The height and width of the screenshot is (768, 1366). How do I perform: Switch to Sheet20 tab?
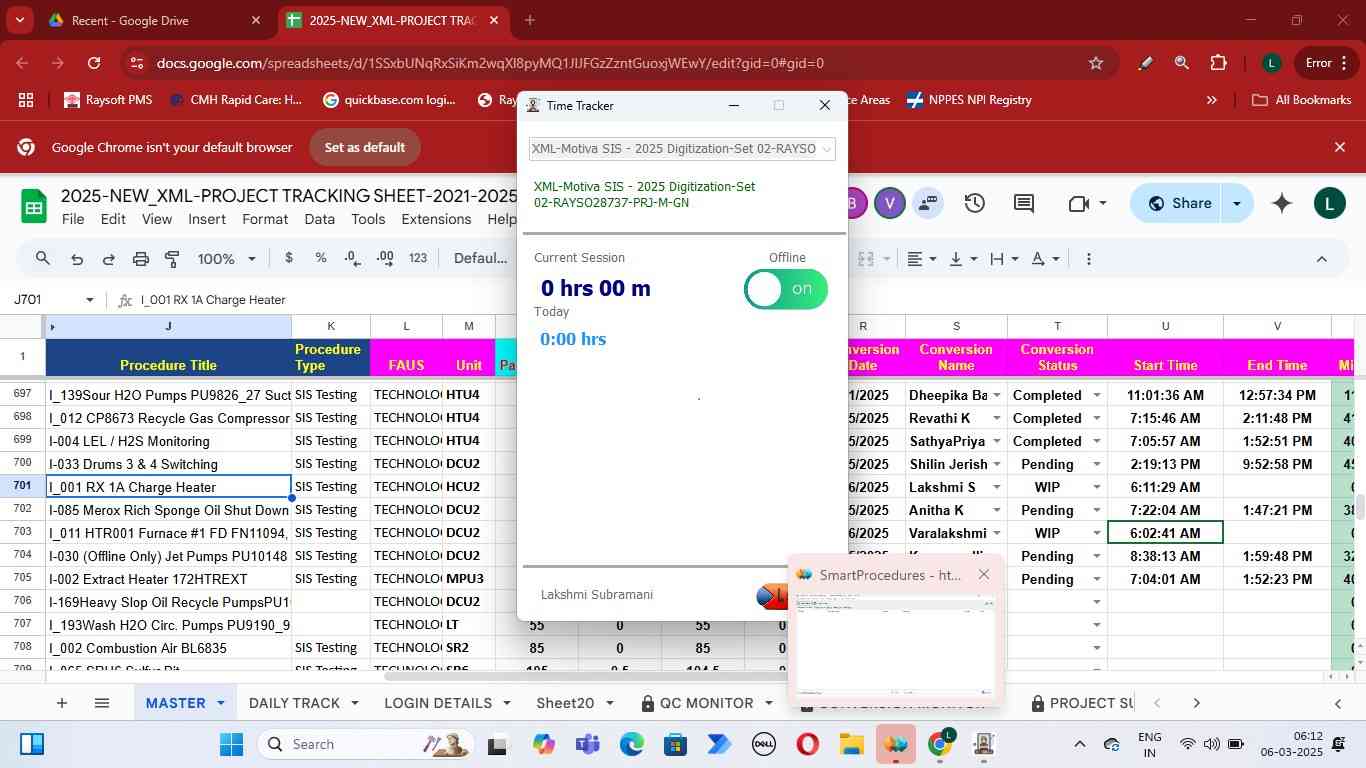[x=565, y=703]
